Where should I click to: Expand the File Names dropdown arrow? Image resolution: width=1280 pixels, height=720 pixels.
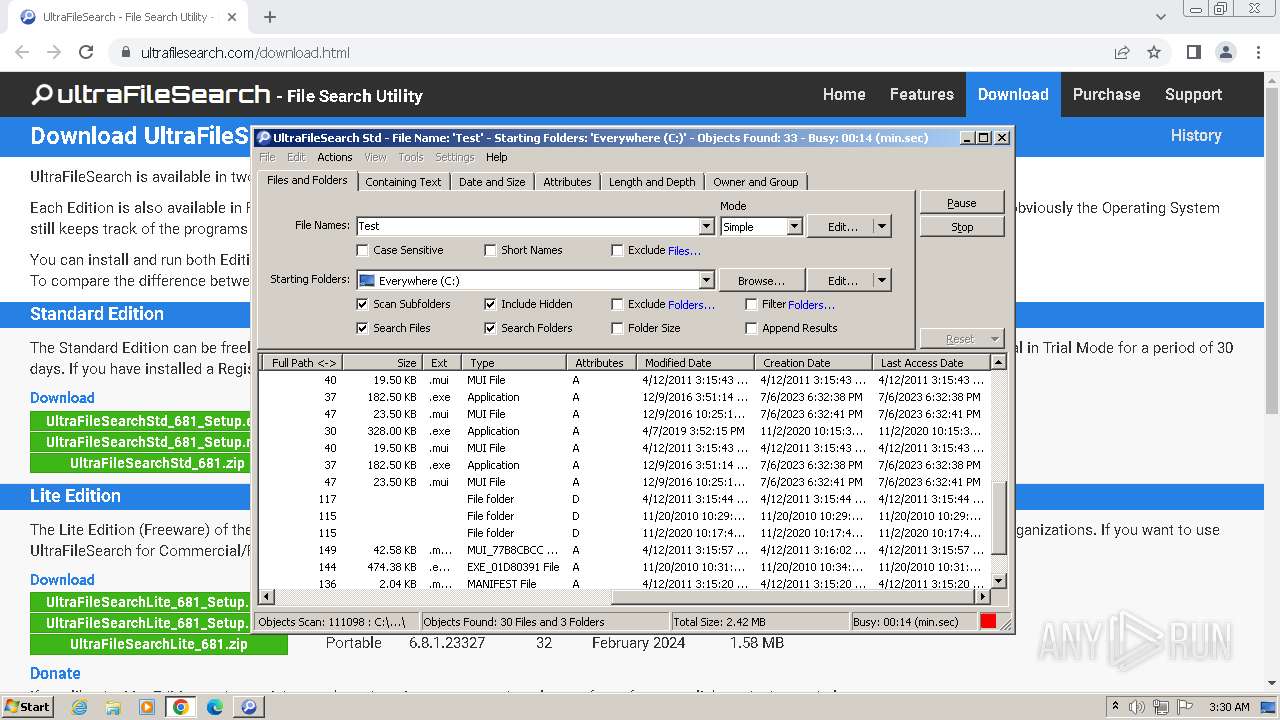click(706, 226)
